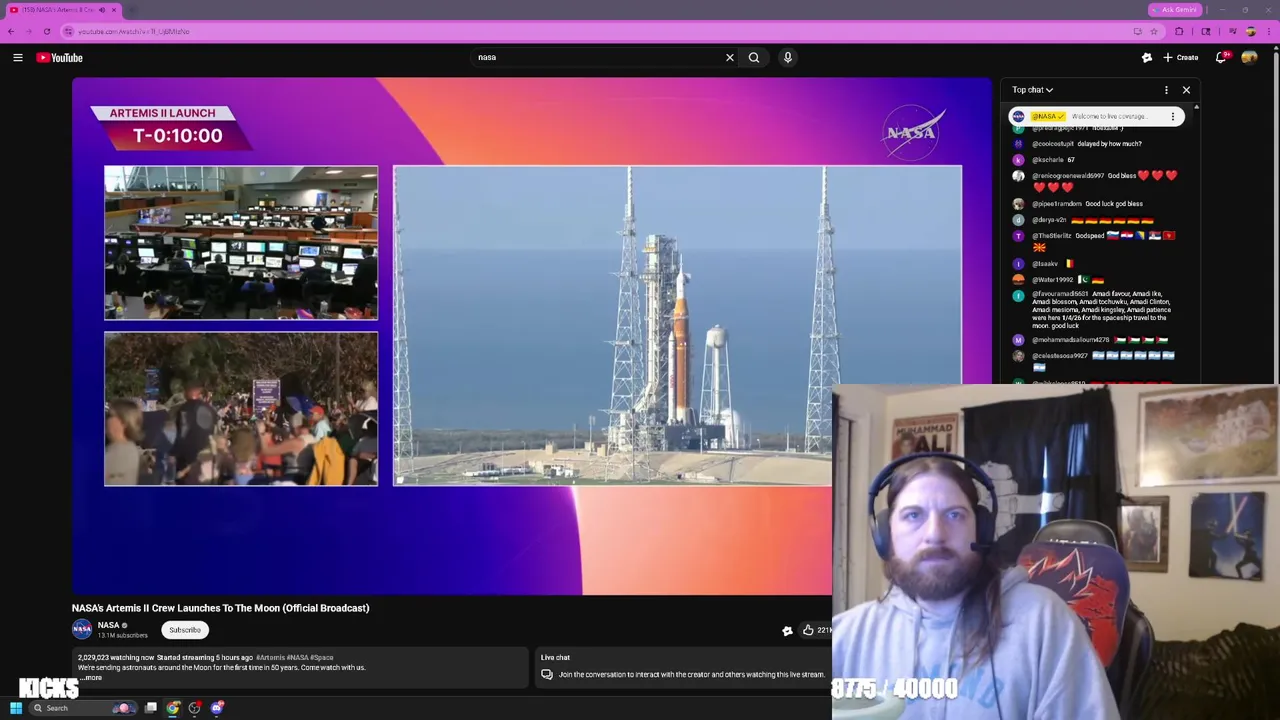Open the Windows Start menu

click(x=16, y=708)
